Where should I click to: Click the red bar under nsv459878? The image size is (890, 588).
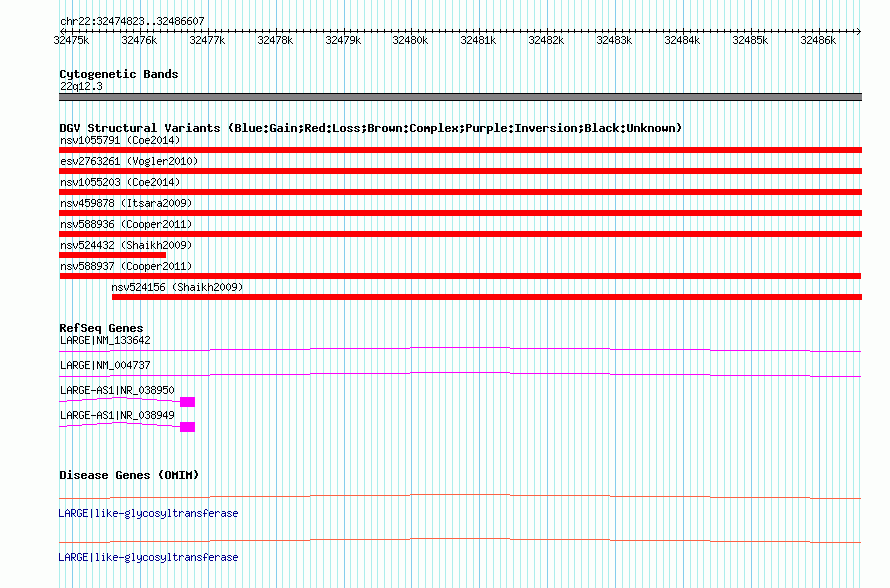point(460,213)
